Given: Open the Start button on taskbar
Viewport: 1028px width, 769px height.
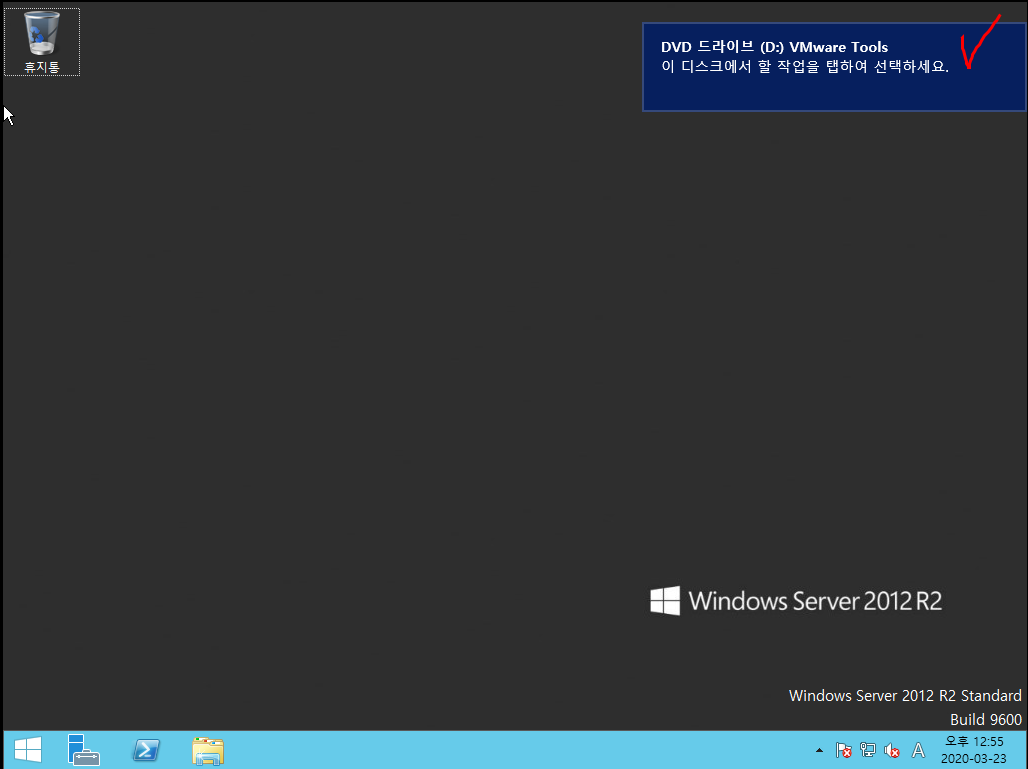Looking at the screenshot, I should point(28,749).
